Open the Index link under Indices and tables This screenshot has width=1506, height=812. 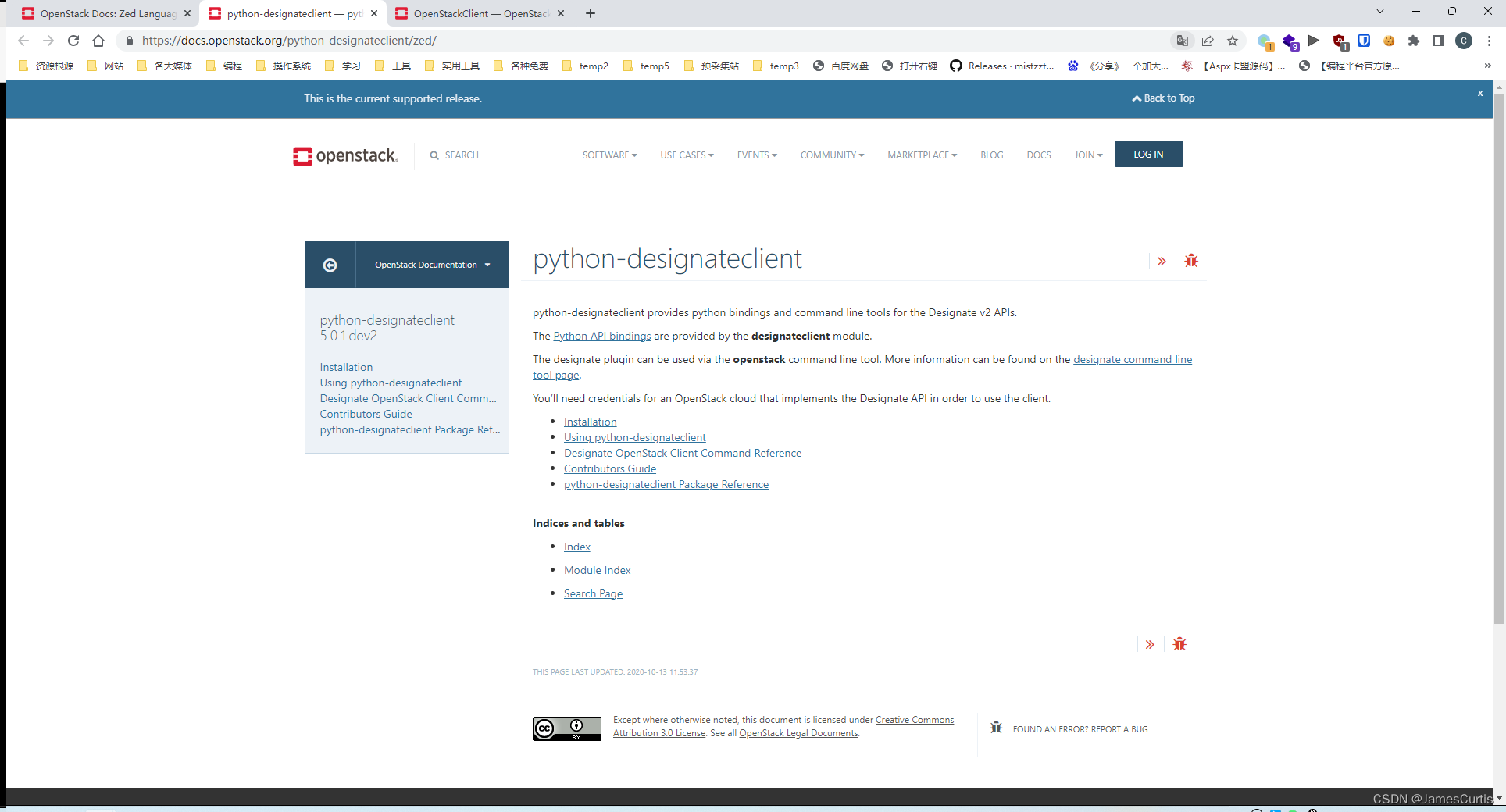tap(577, 547)
